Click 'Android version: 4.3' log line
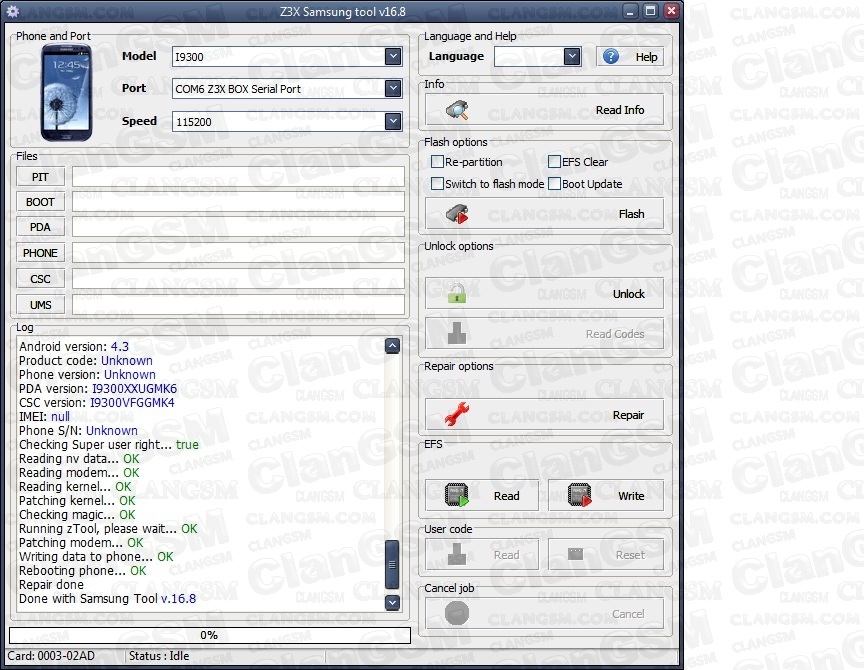864x670 pixels. 74,347
